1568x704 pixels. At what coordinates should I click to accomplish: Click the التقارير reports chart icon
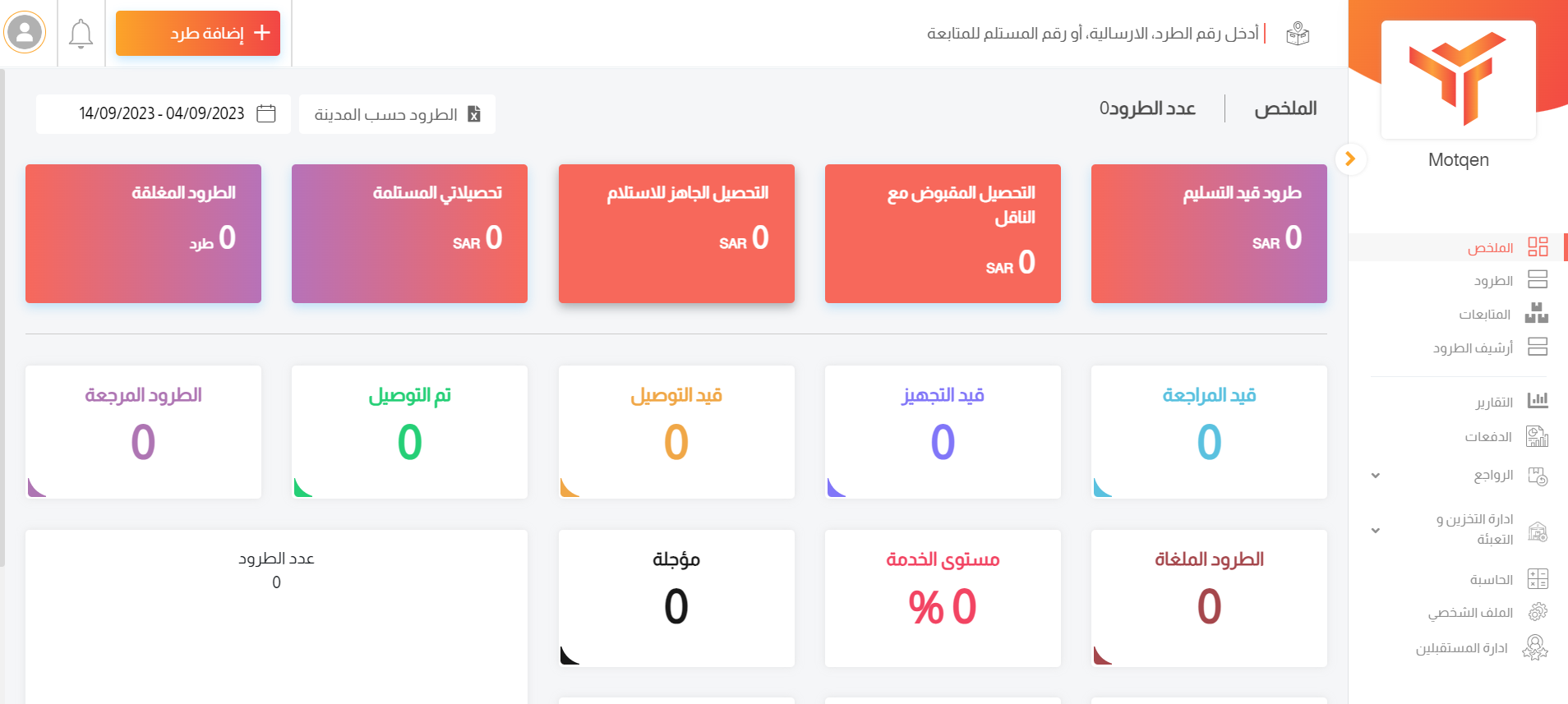[1537, 401]
